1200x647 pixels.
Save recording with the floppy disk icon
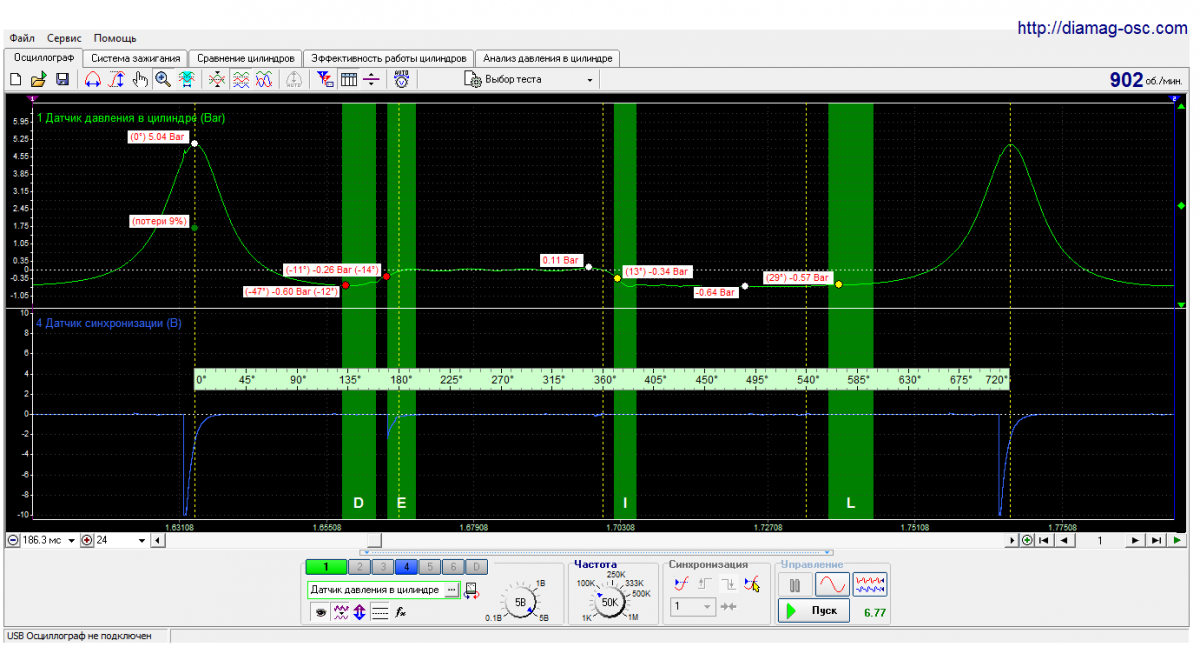61,80
